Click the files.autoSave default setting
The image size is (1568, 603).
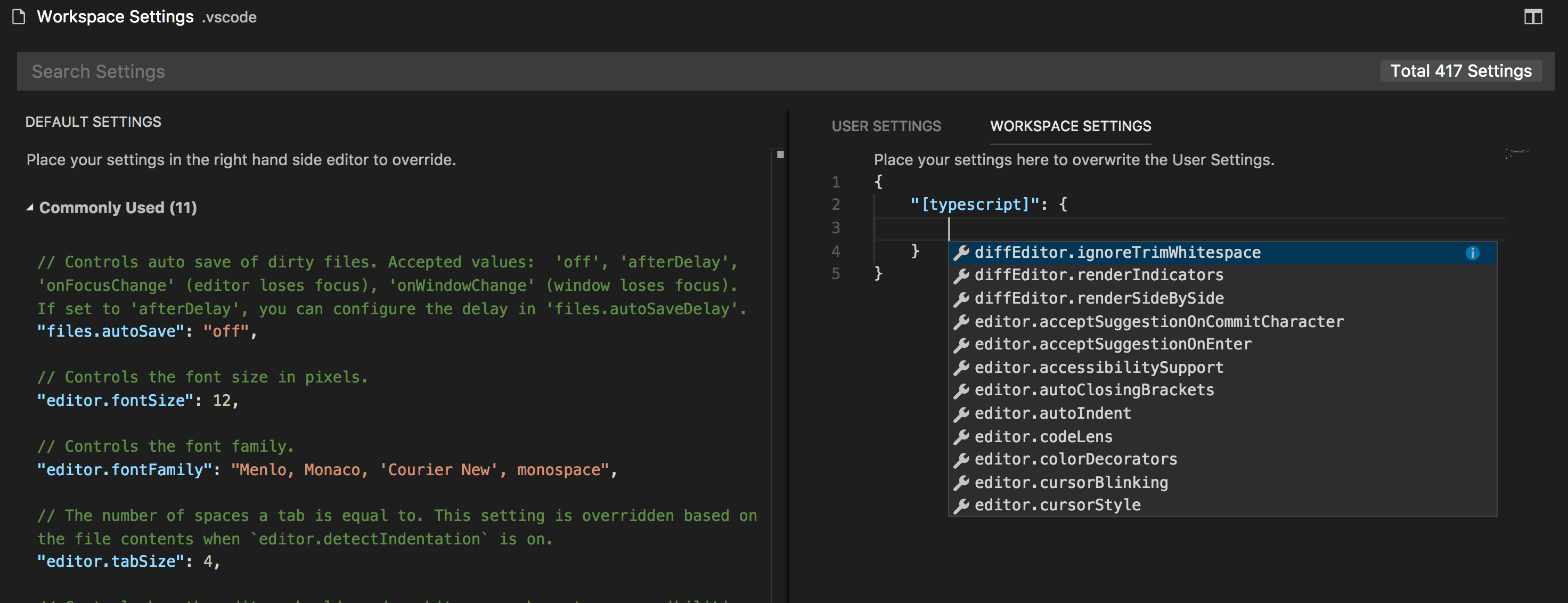pos(111,332)
